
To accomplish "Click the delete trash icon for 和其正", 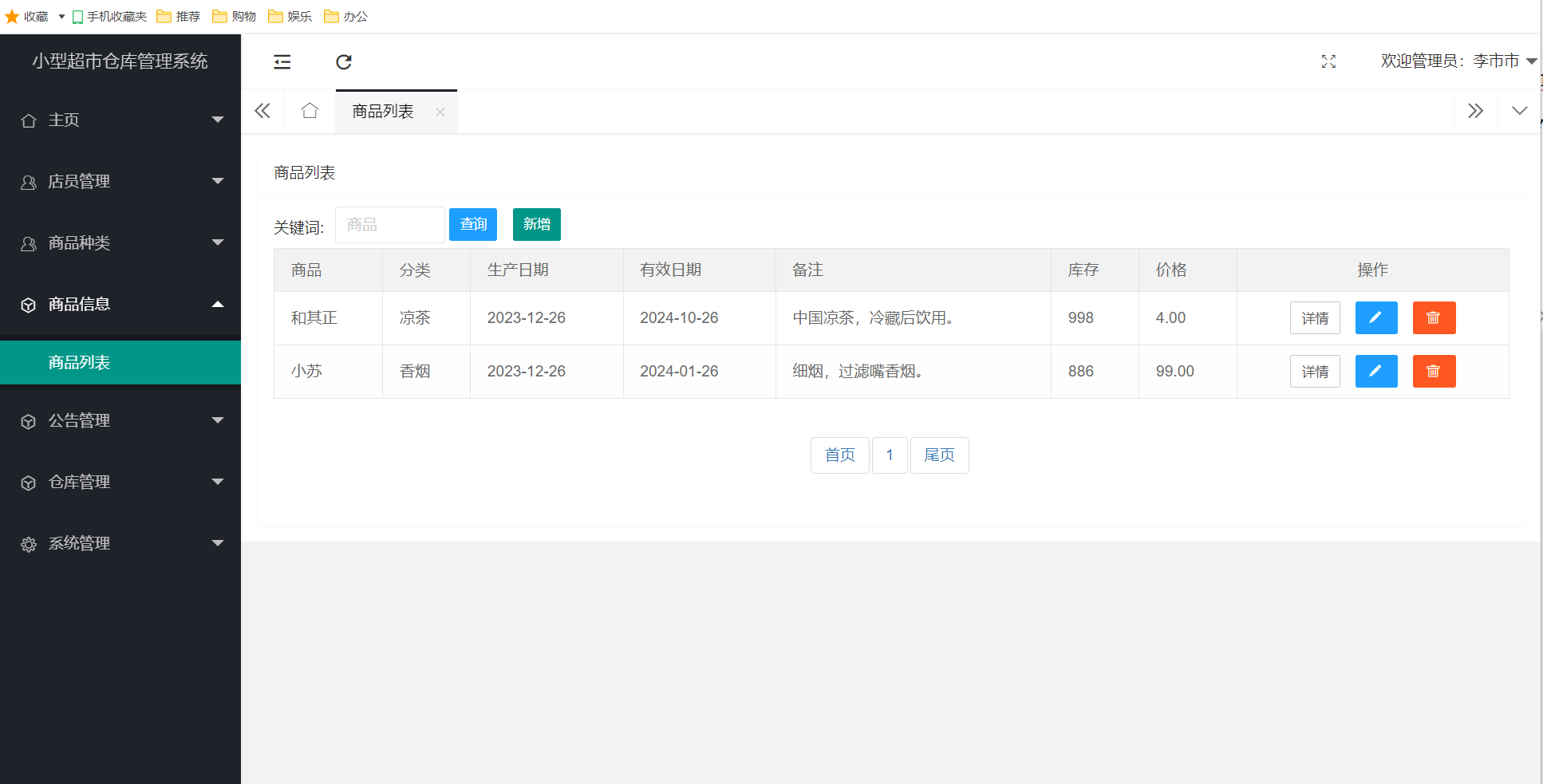I will 1434,317.
